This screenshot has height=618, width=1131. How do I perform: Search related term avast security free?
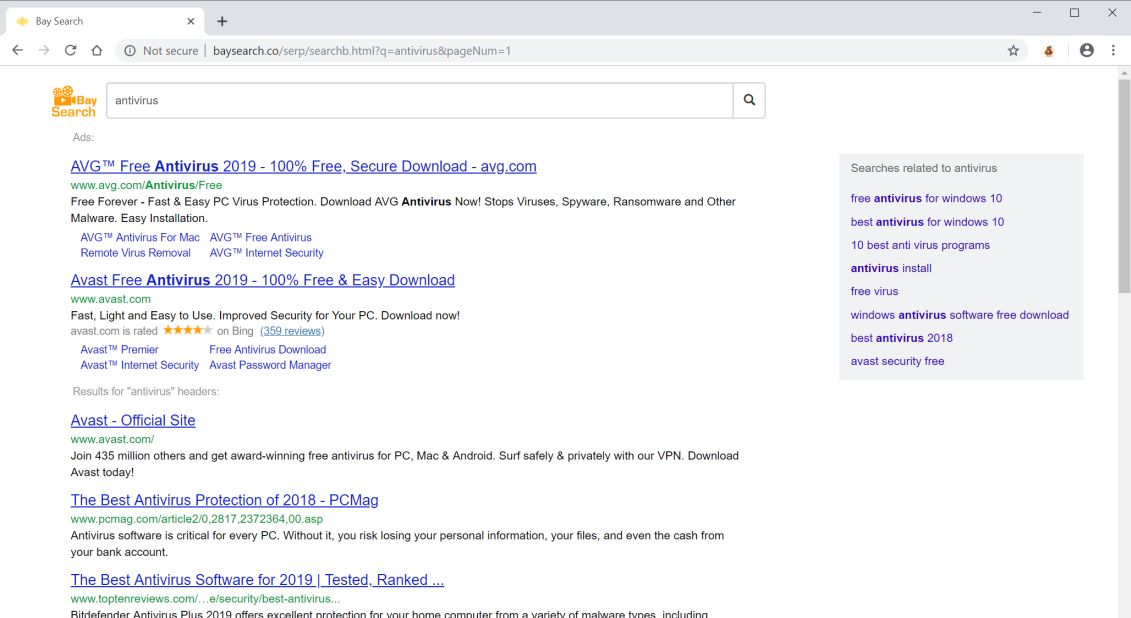tap(897, 361)
